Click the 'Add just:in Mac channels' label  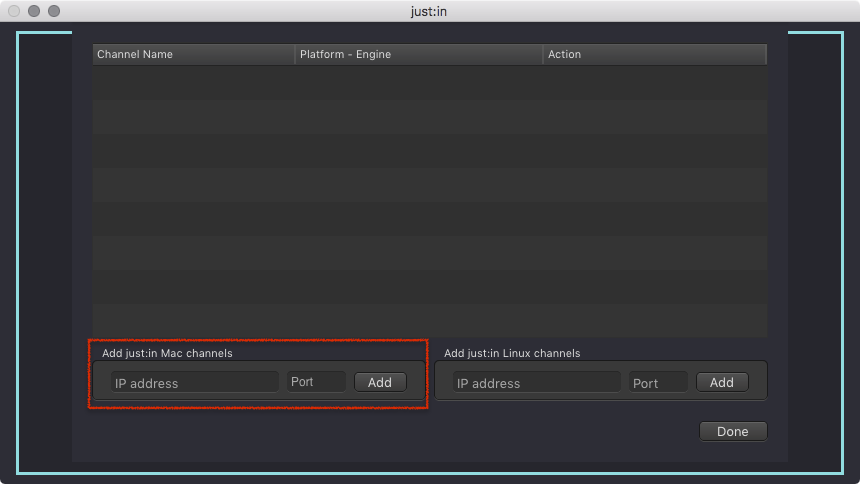167,353
